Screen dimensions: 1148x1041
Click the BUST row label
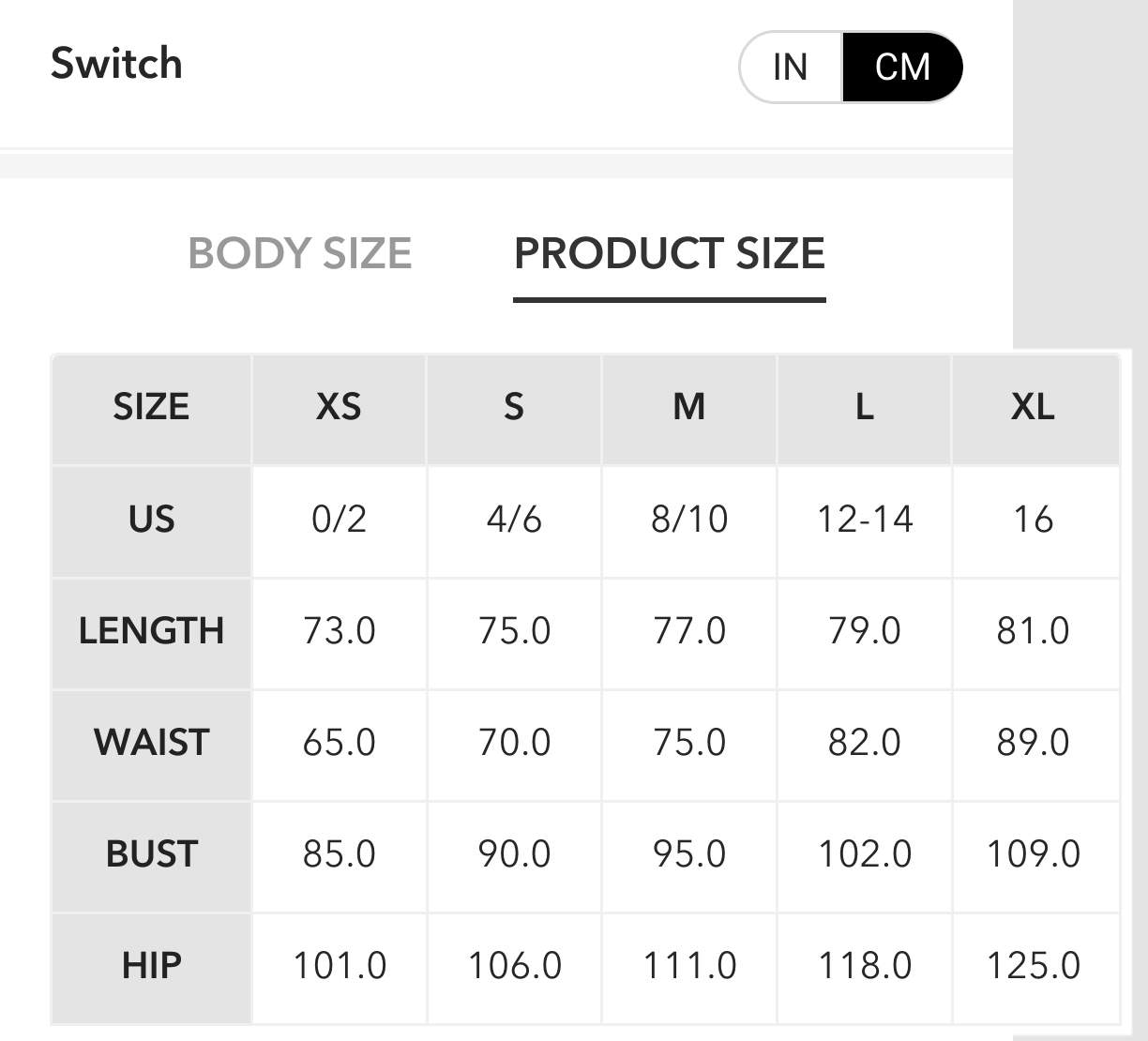(151, 853)
